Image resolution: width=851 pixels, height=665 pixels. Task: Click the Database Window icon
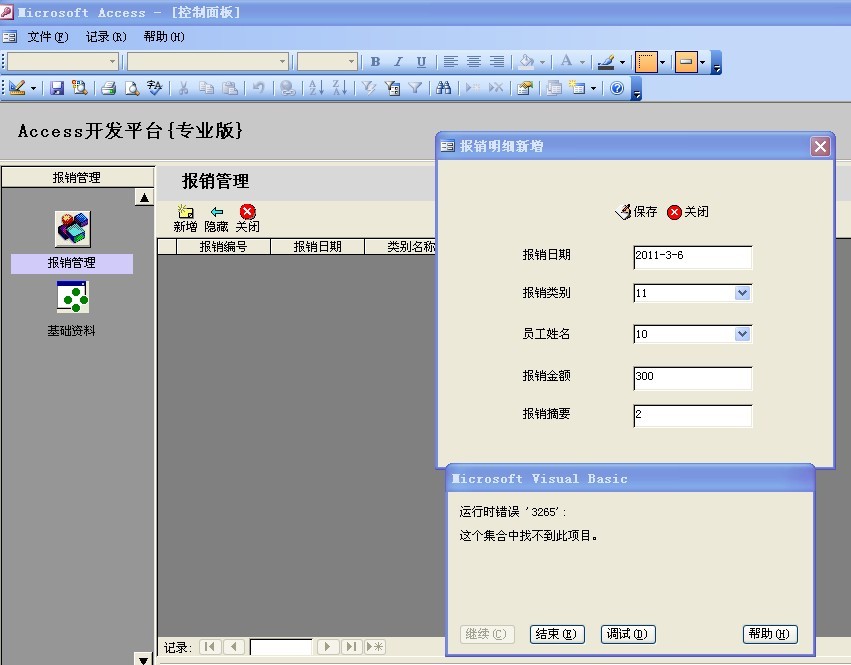pos(554,88)
